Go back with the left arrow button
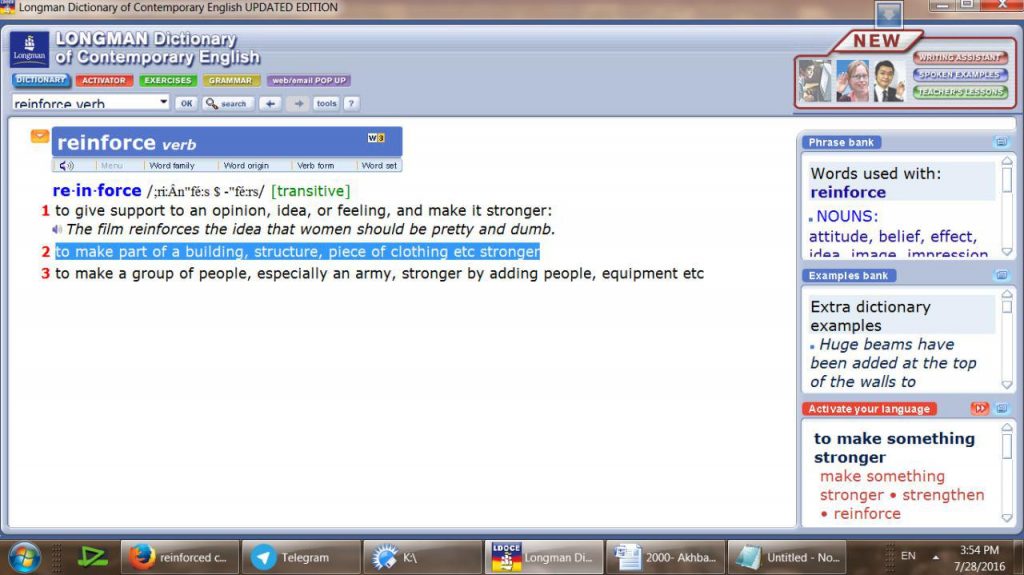 coord(270,103)
